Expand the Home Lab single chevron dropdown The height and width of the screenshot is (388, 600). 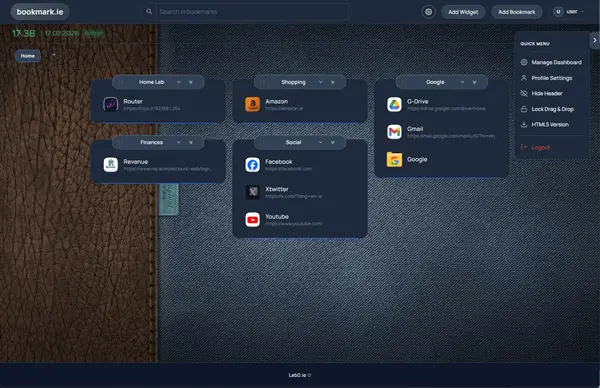179,82
